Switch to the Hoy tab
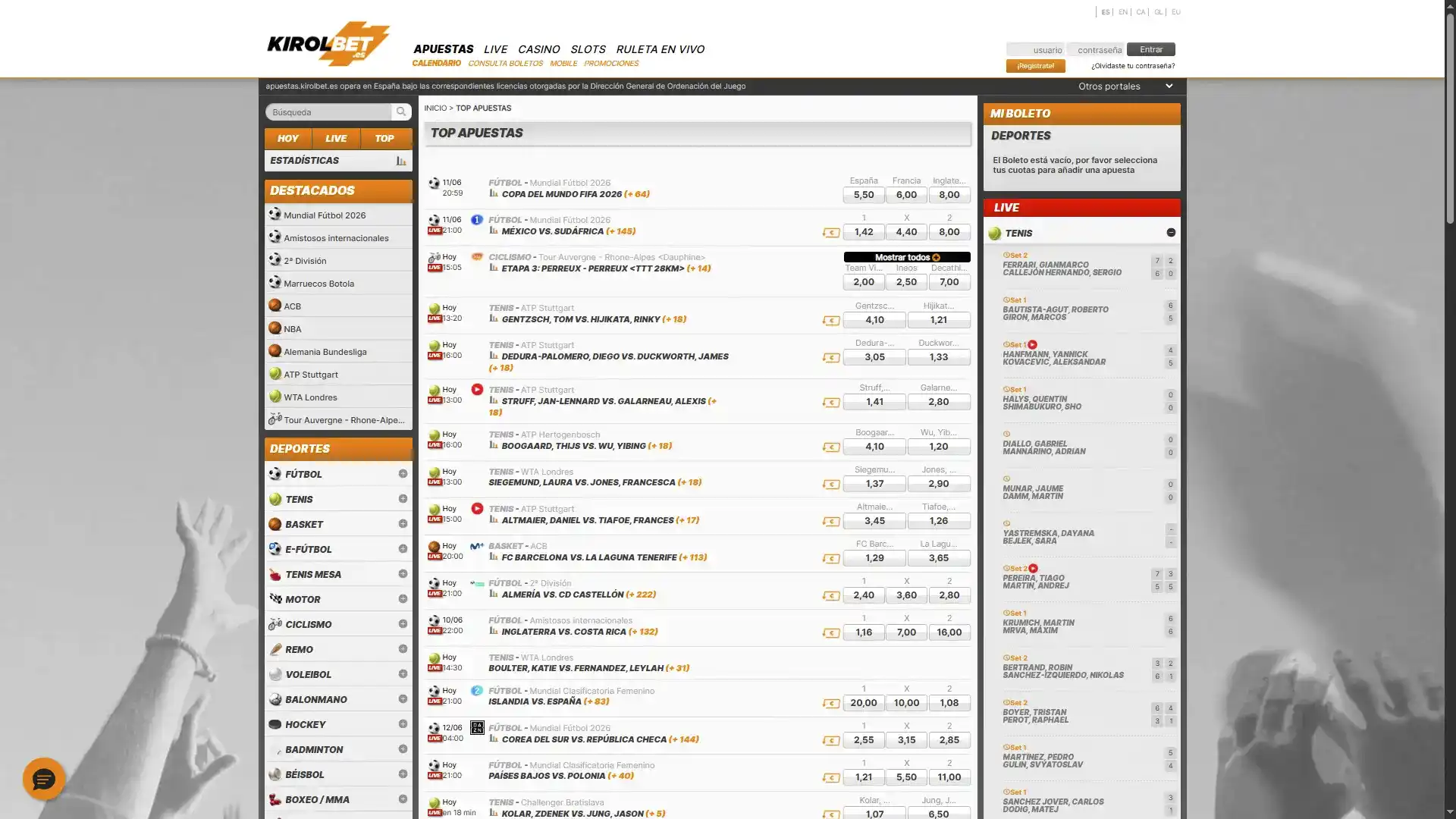 coord(288,139)
